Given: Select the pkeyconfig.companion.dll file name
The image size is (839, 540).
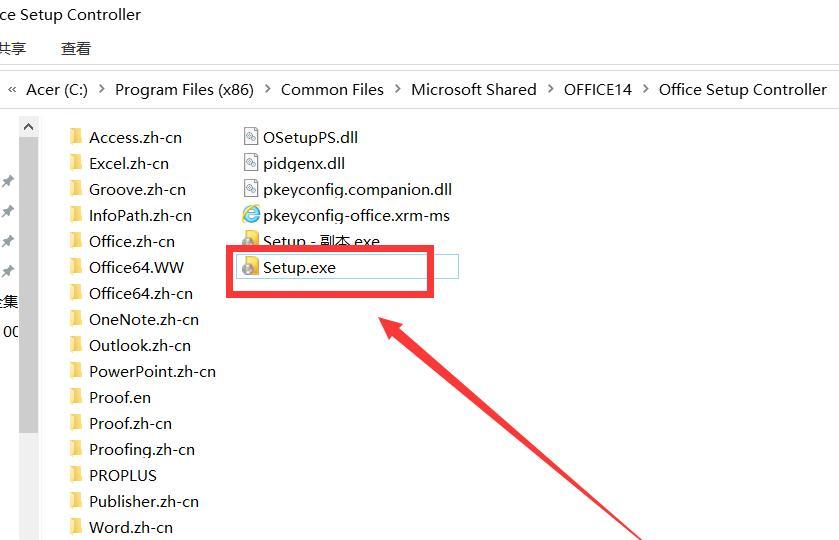Looking at the screenshot, I should (357, 189).
